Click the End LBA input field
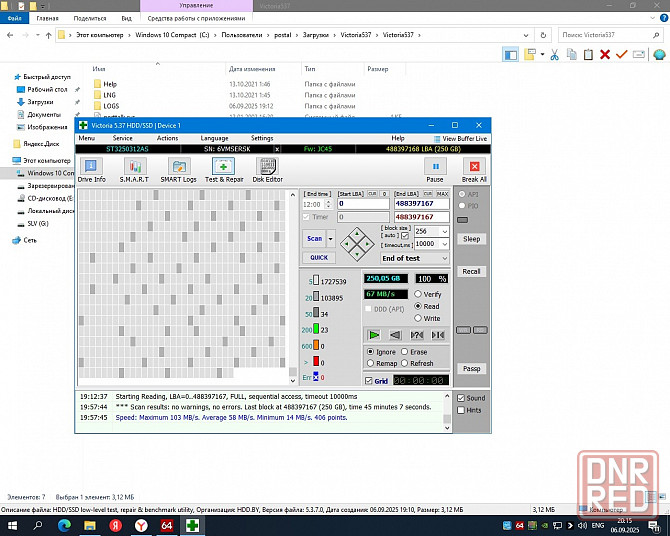The width and height of the screenshot is (670, 536). pyautogui.click(x=422, y=203)
